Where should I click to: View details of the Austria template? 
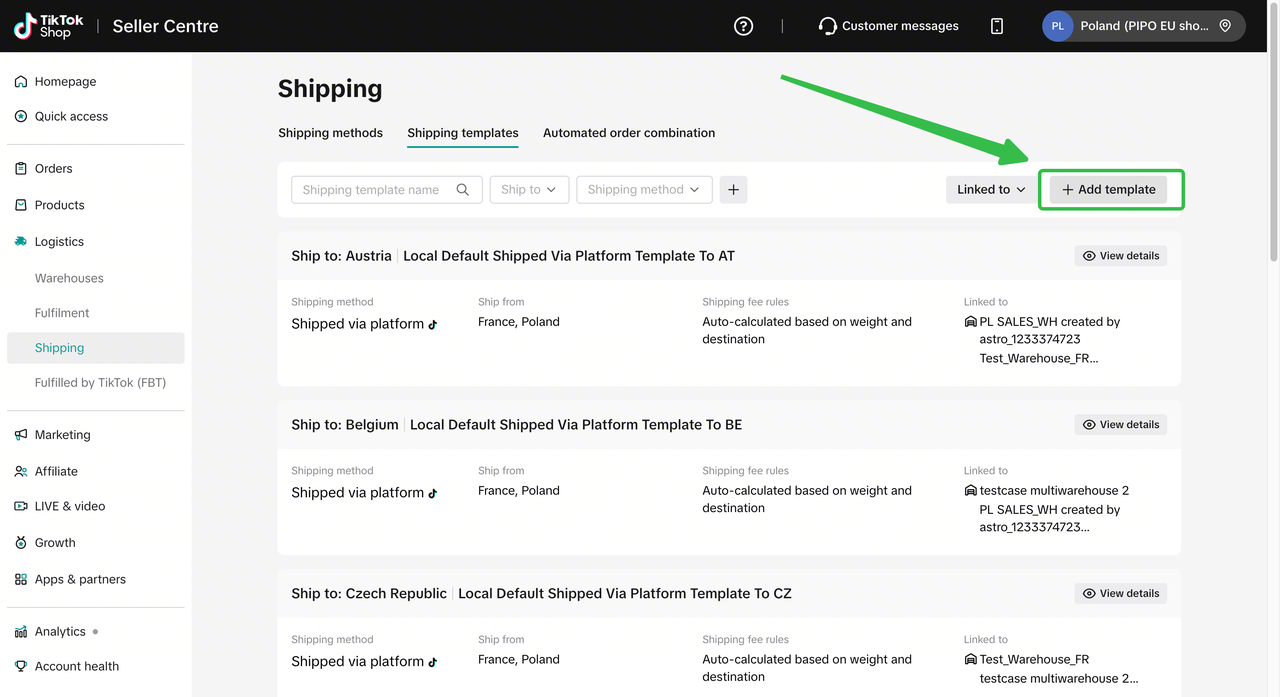(x=1120, y=256)
